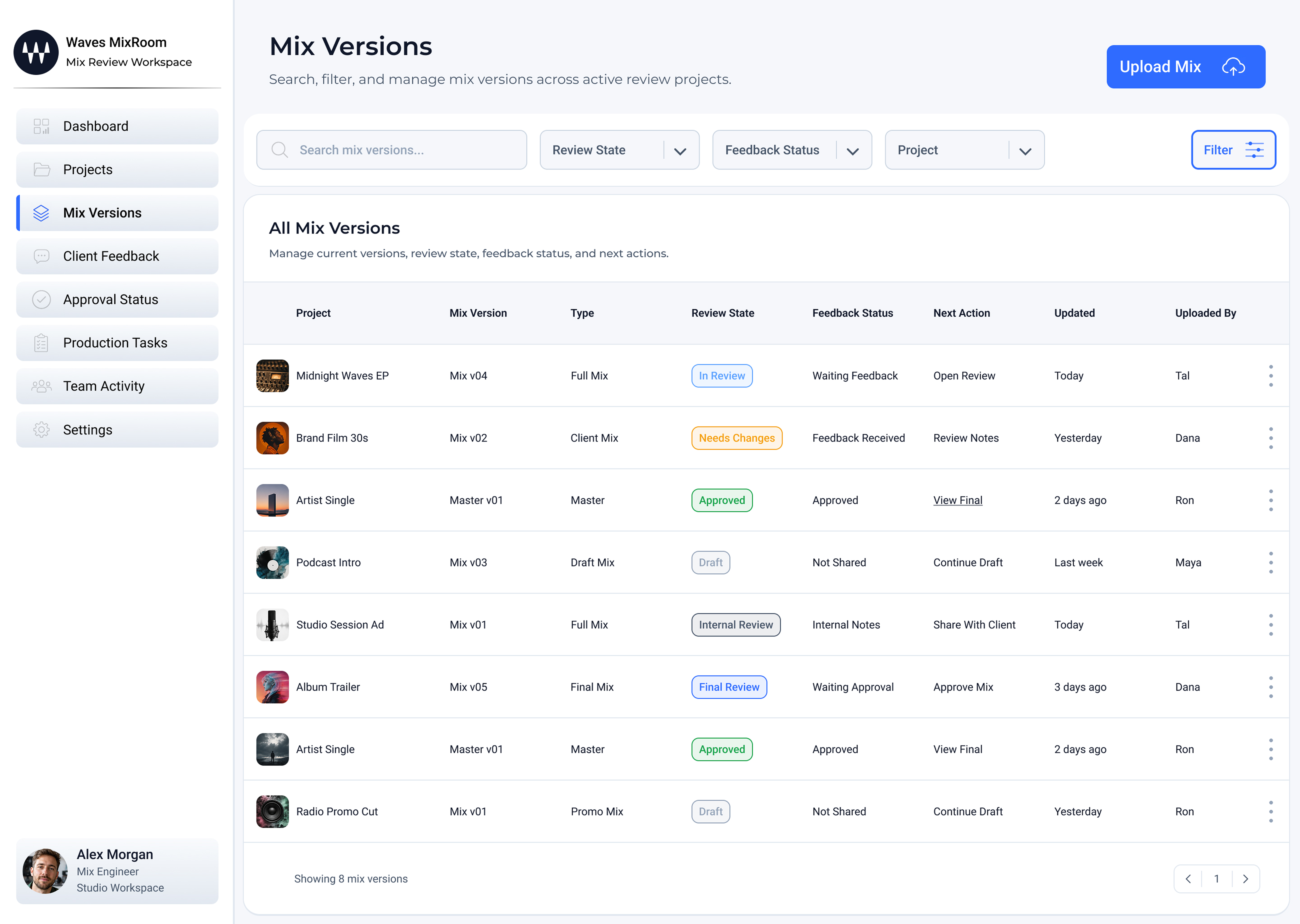Click the Settings gear icon

42,430
